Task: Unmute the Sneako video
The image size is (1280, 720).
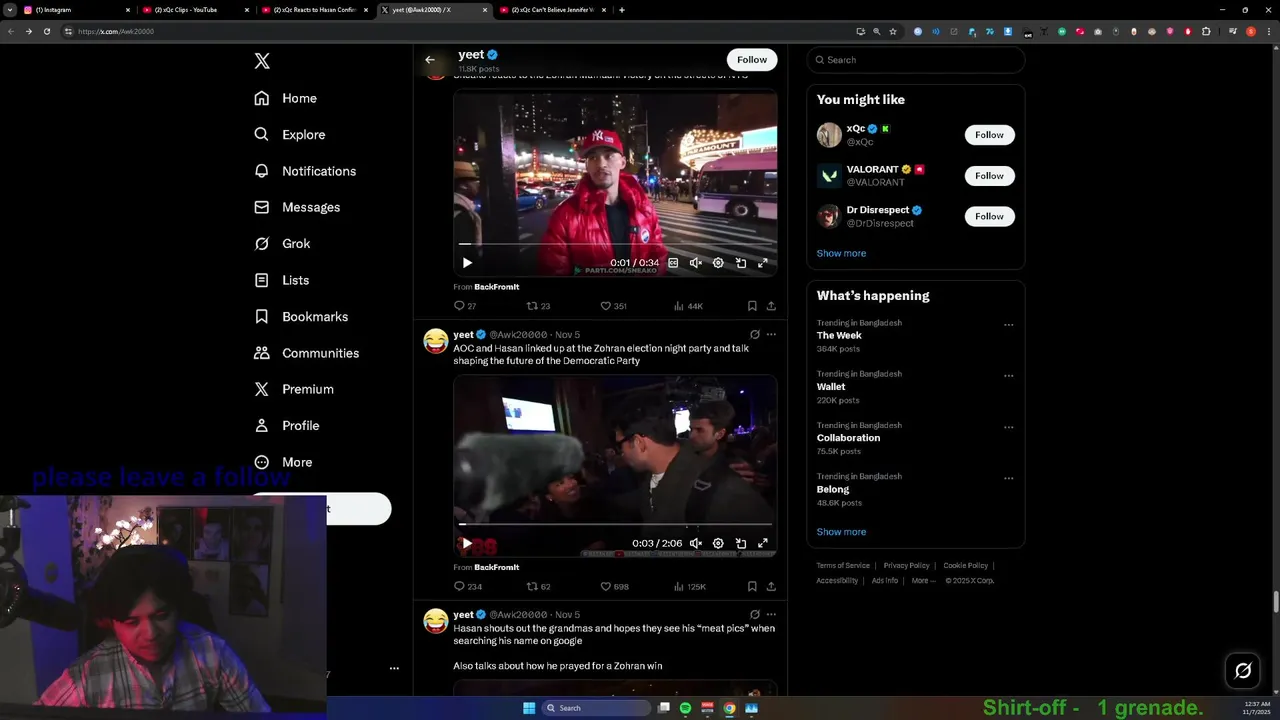Action: tap(696, 263)
